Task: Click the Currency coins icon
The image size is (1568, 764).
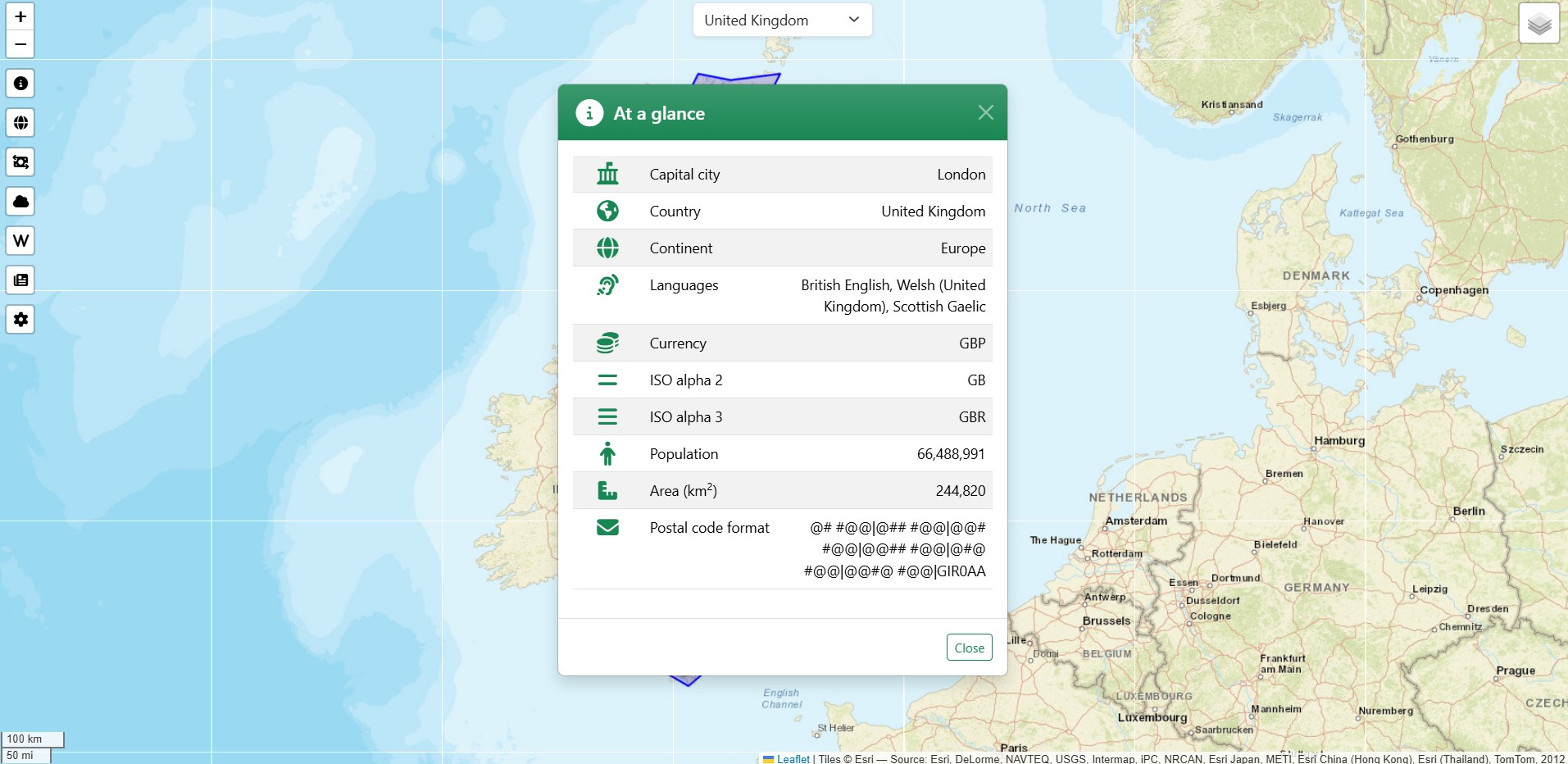Action: 607,343
